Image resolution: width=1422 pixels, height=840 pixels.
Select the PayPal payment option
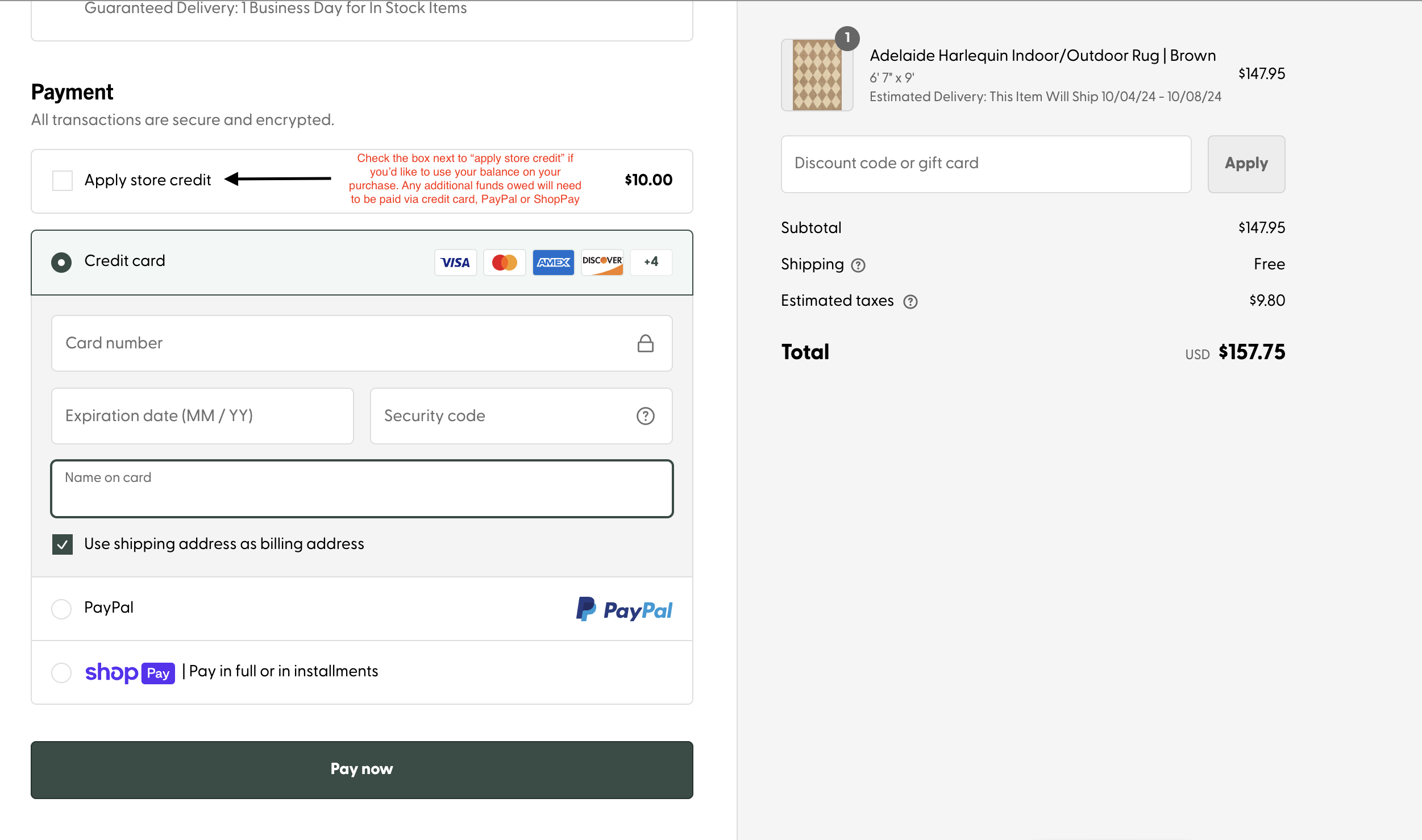(x=61, y=609)
